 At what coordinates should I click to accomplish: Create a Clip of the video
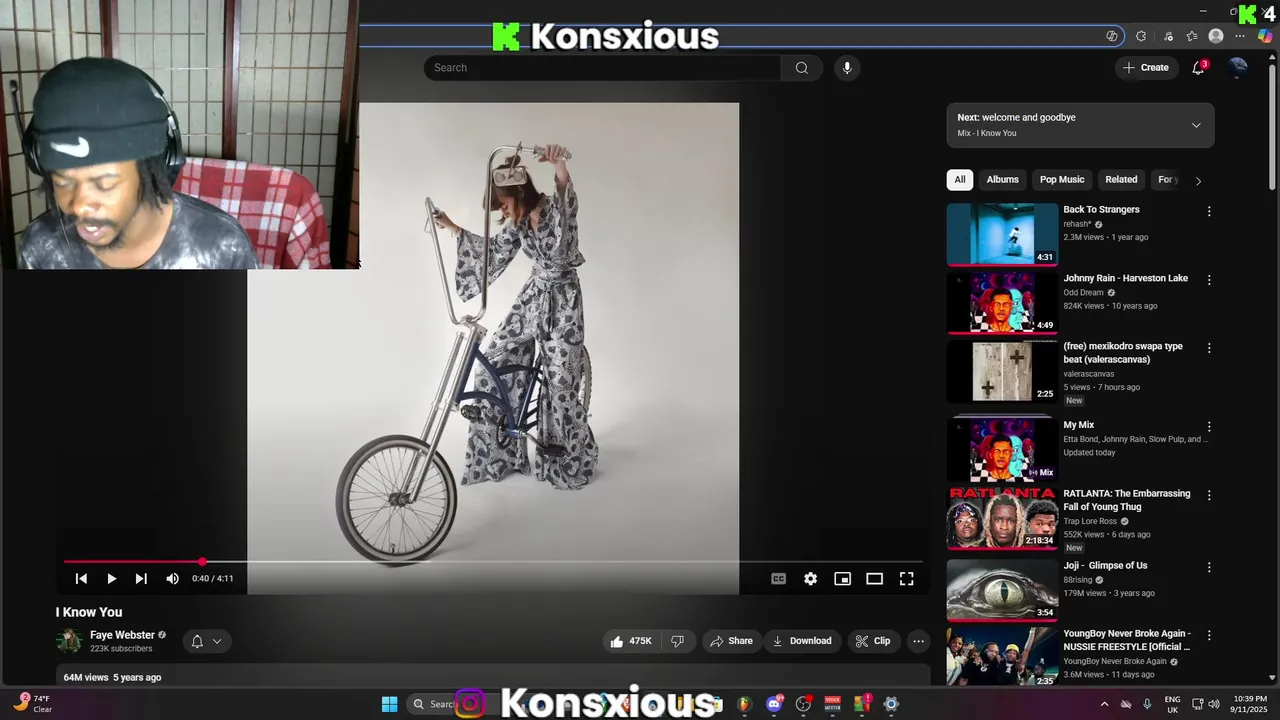873,641
